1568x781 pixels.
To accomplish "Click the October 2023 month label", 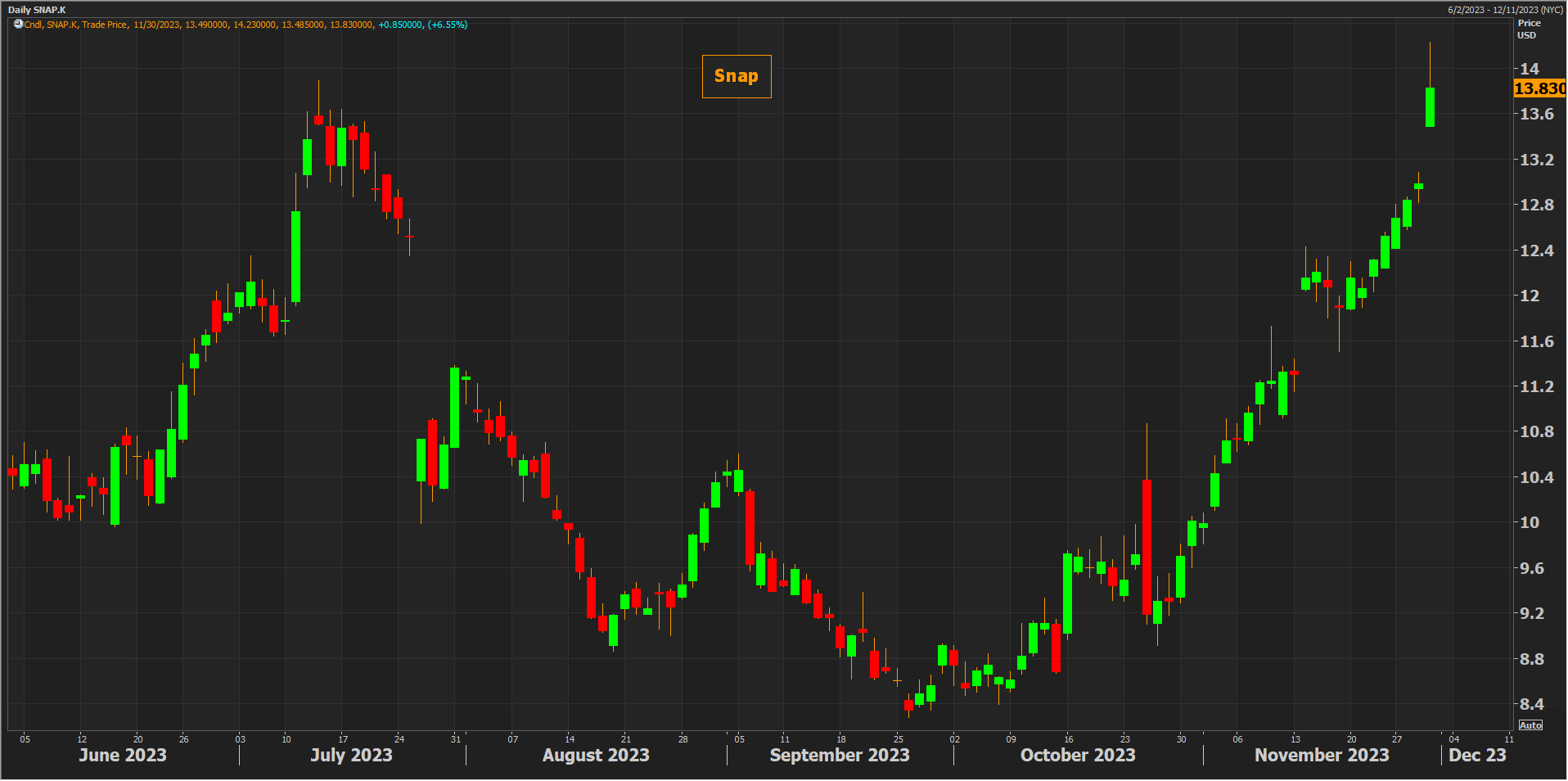I will point(1077,755).
